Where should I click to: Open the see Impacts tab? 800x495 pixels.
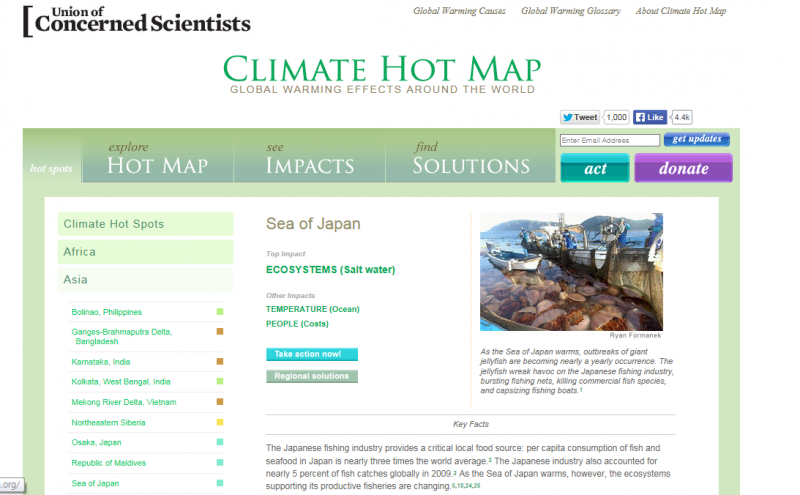coord(310,159)
